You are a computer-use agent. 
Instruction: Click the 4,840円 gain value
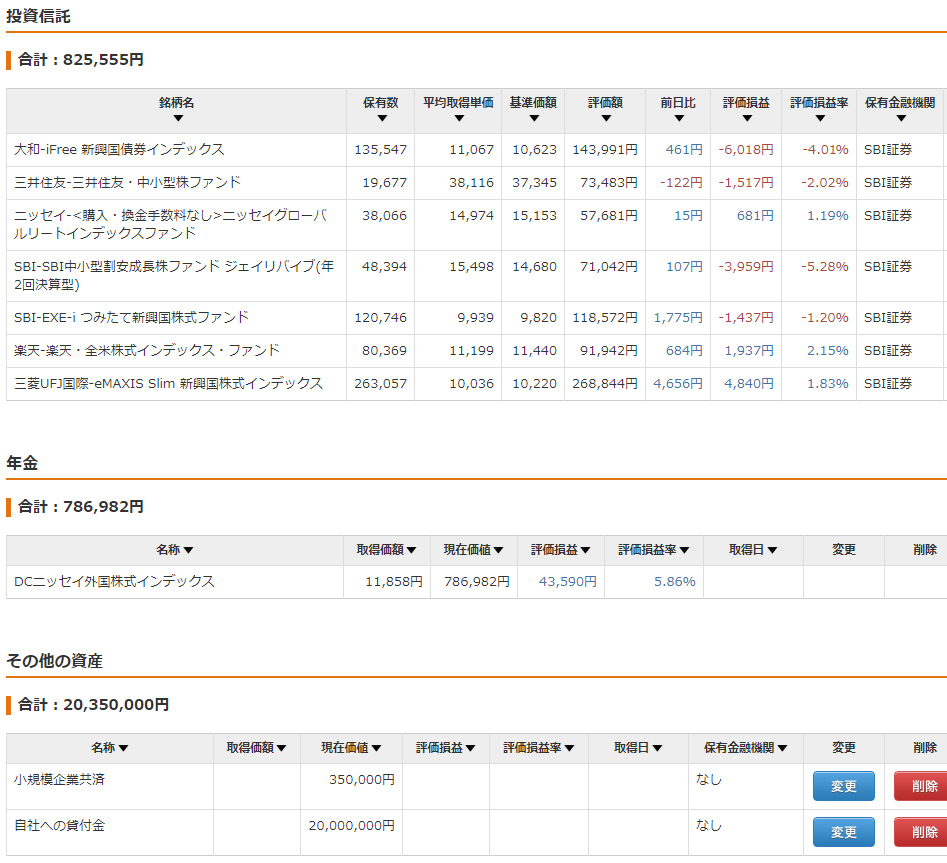coord(749,383)
